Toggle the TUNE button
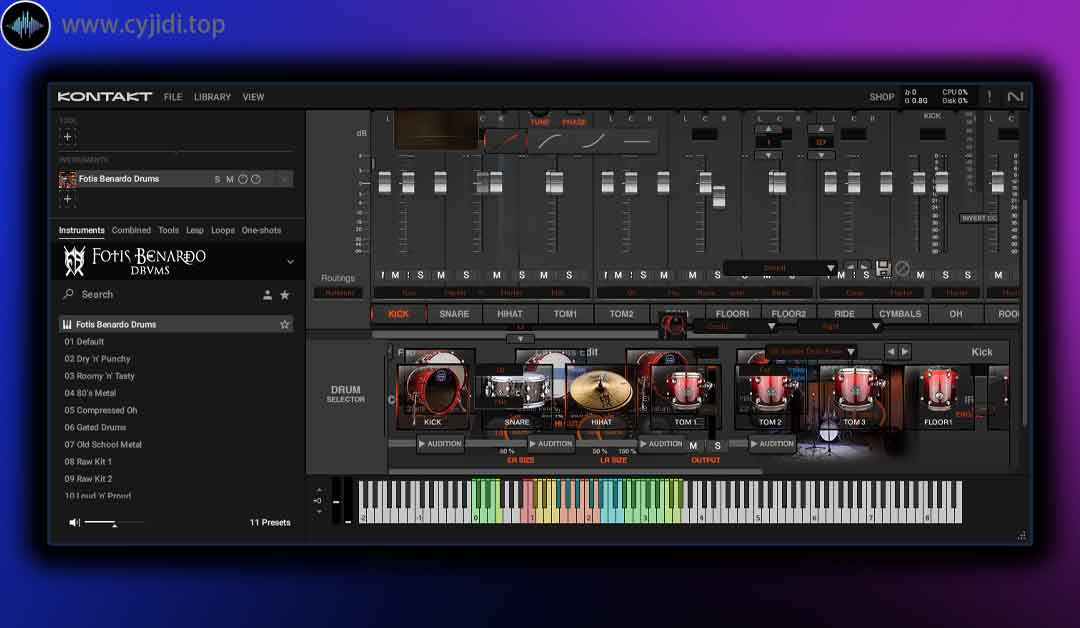1080x628 pixels. tap(539, 122)
